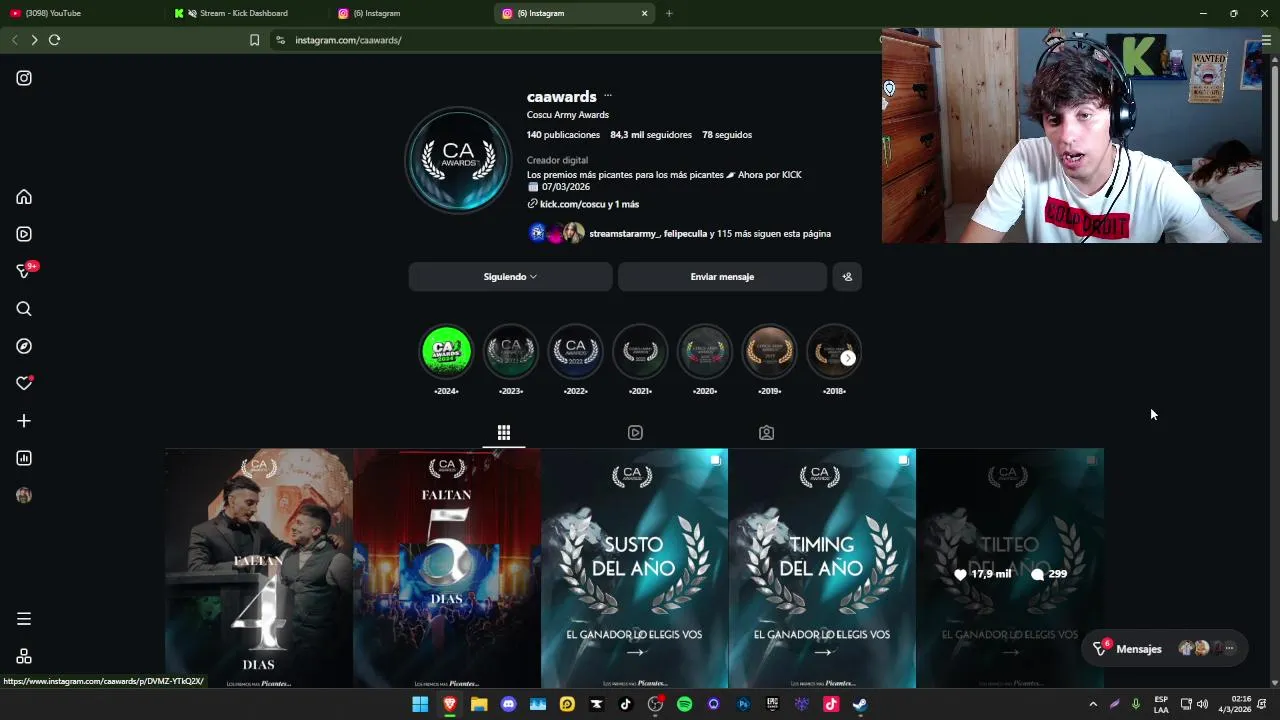
Task: View the 78 seguidos list
Action: 727,135
